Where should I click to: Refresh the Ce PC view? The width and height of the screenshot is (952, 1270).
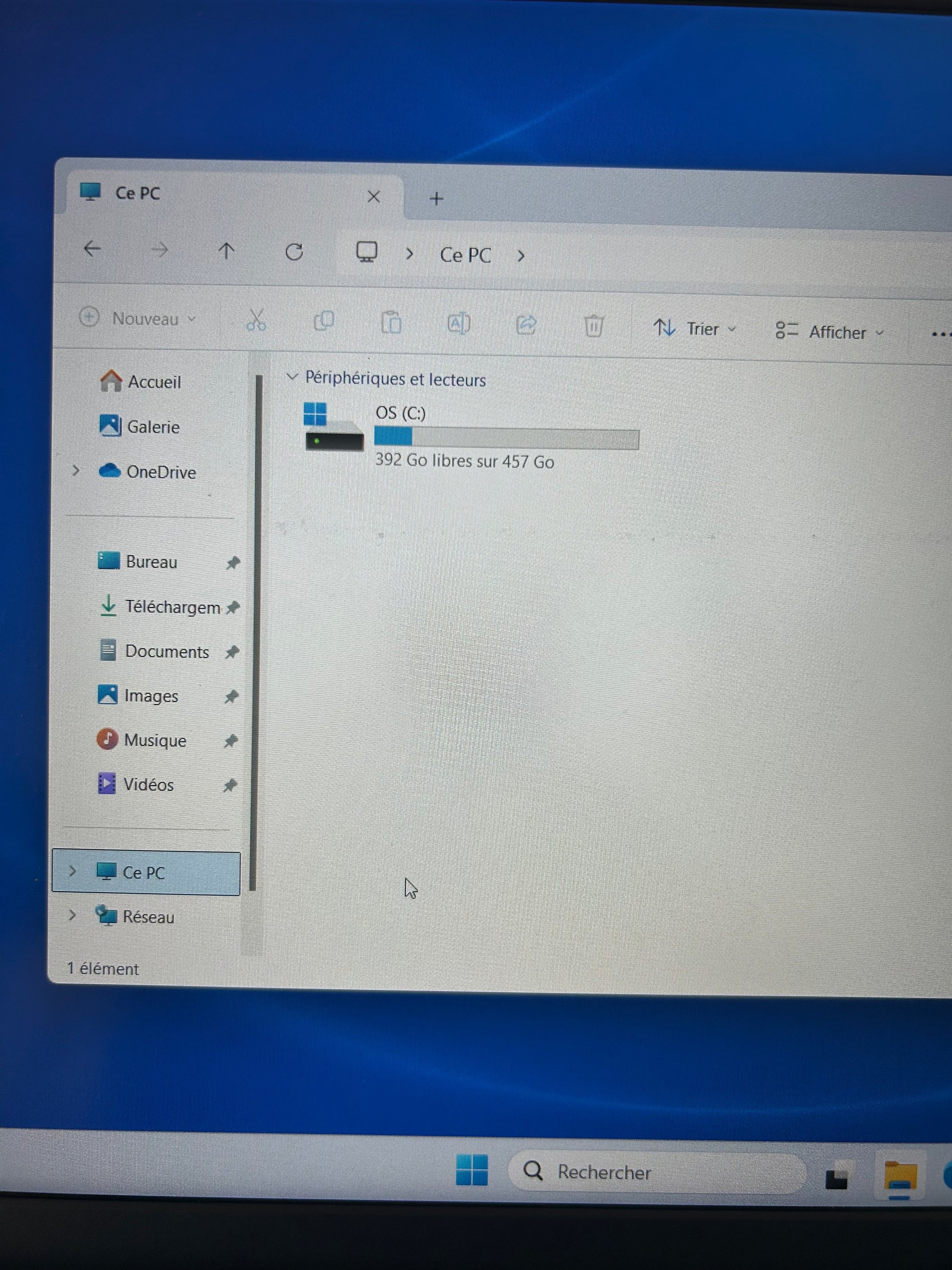(x=295, y=252)
